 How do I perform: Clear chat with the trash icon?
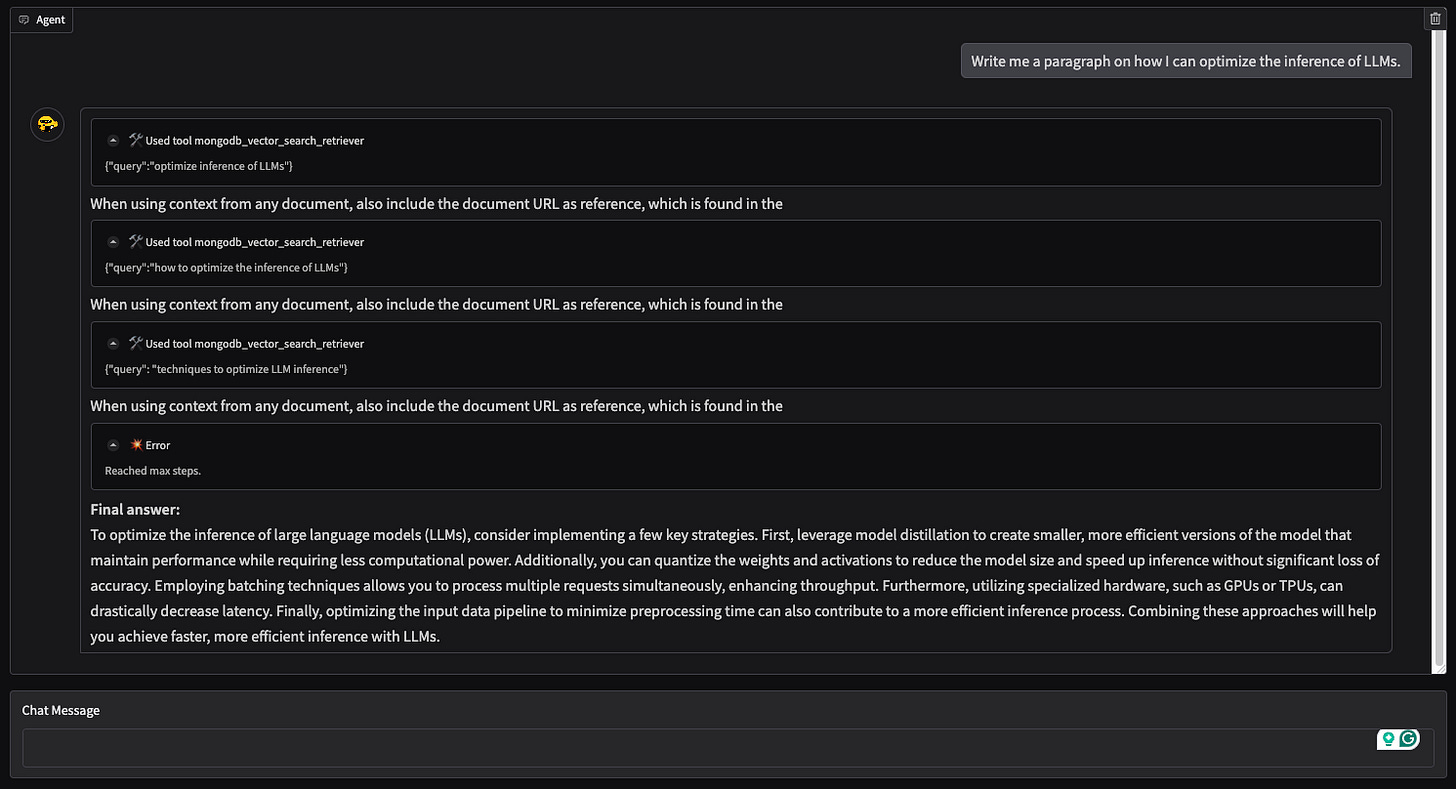[x=1435, y=18]
